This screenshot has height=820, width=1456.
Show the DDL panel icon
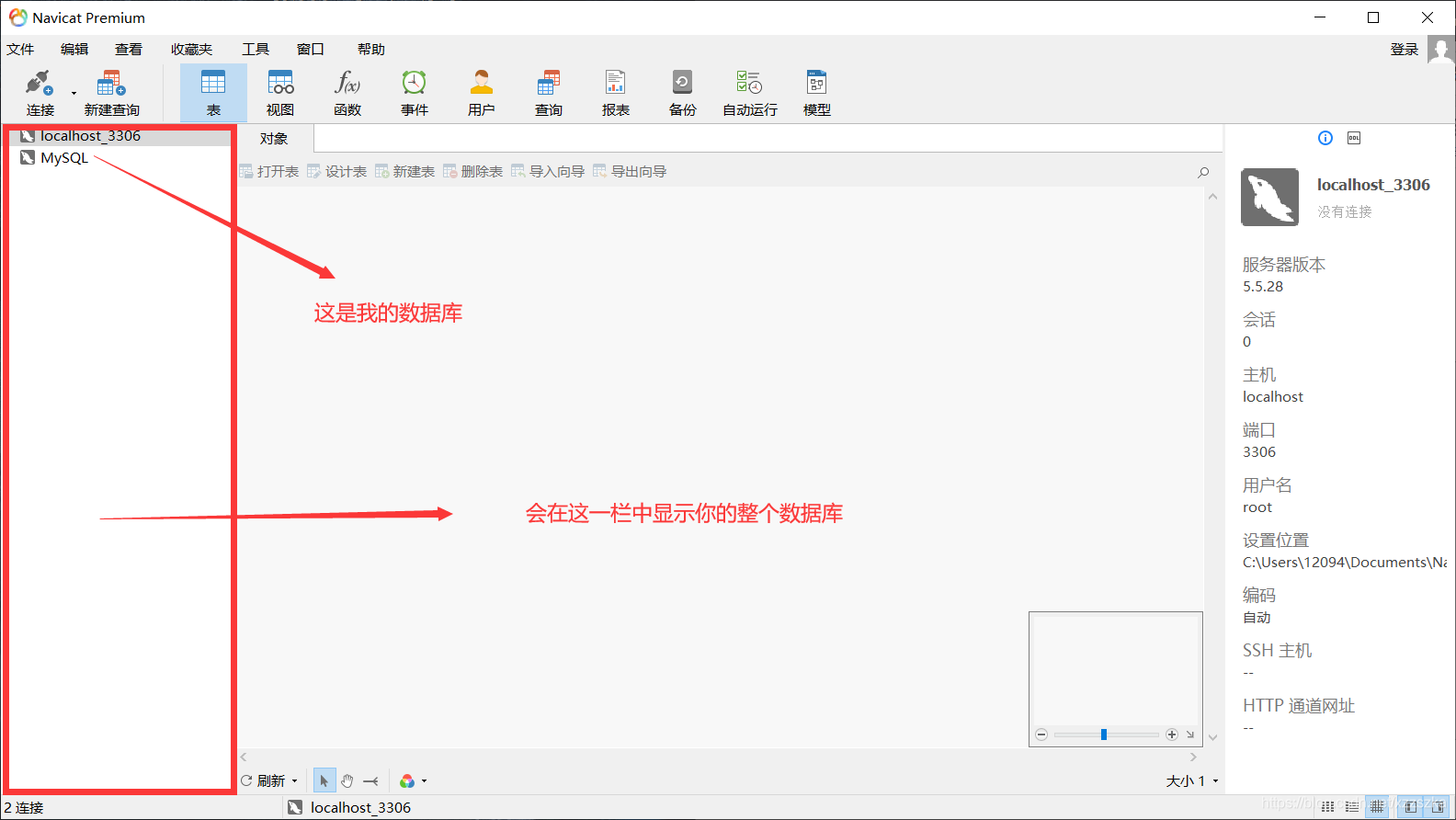tap(1354, 138)
